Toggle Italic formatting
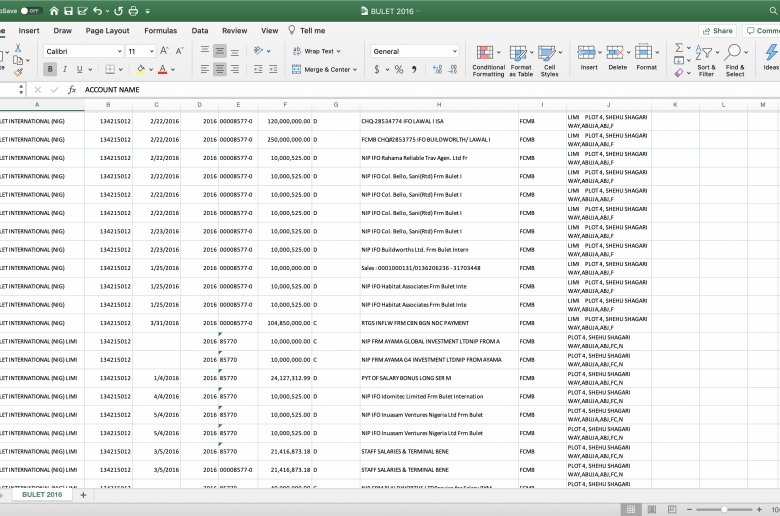 click(x=65, y=70)
